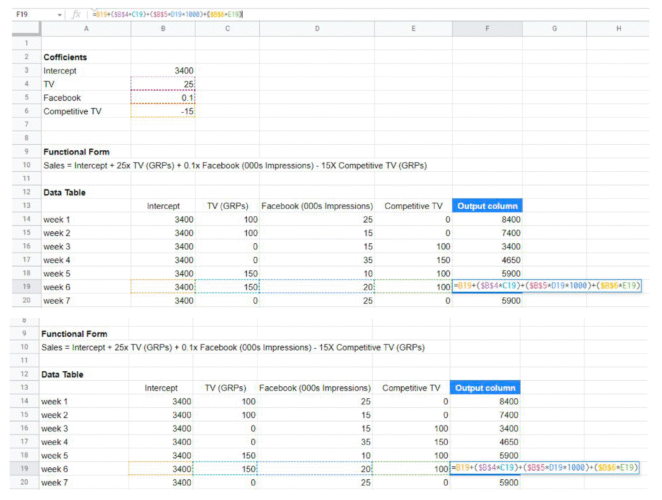The image size is (662, 500).
Task: Click TV (GRPs) header in upper sheet copy
Action: tap(228, 206)
